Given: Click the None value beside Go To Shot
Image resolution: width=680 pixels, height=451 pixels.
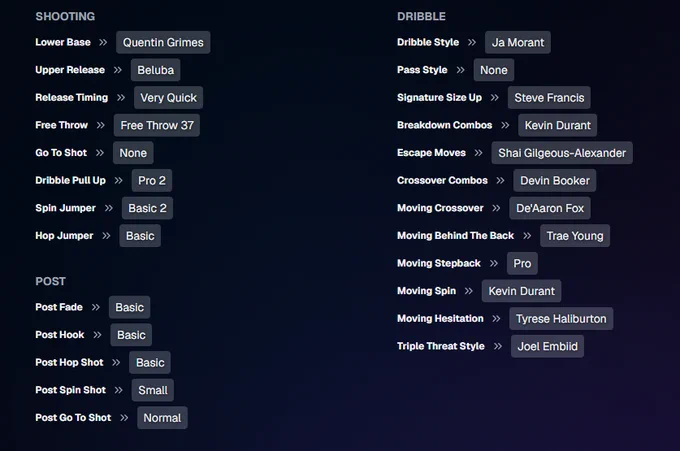Looking at the screenshot, I should 133,153.
